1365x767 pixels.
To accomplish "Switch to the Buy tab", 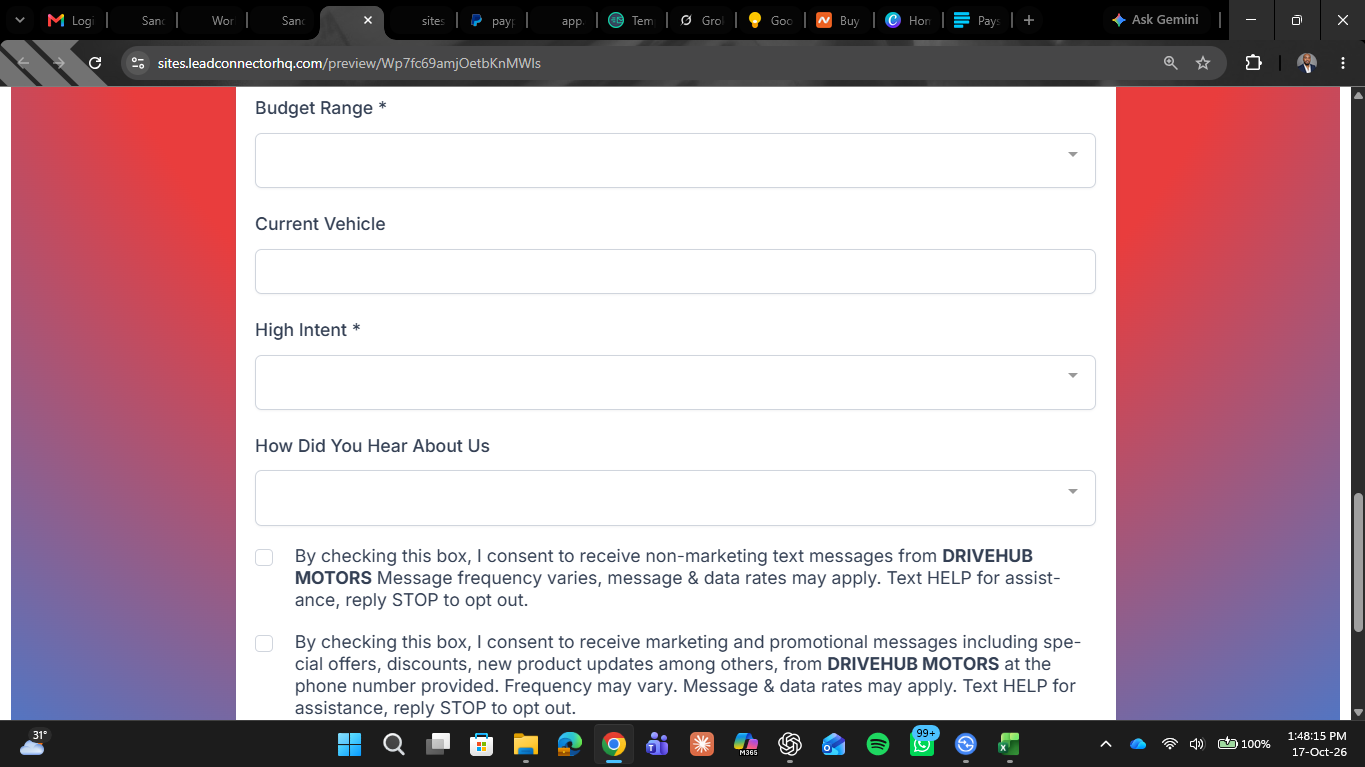I will (x=838, y=20).
